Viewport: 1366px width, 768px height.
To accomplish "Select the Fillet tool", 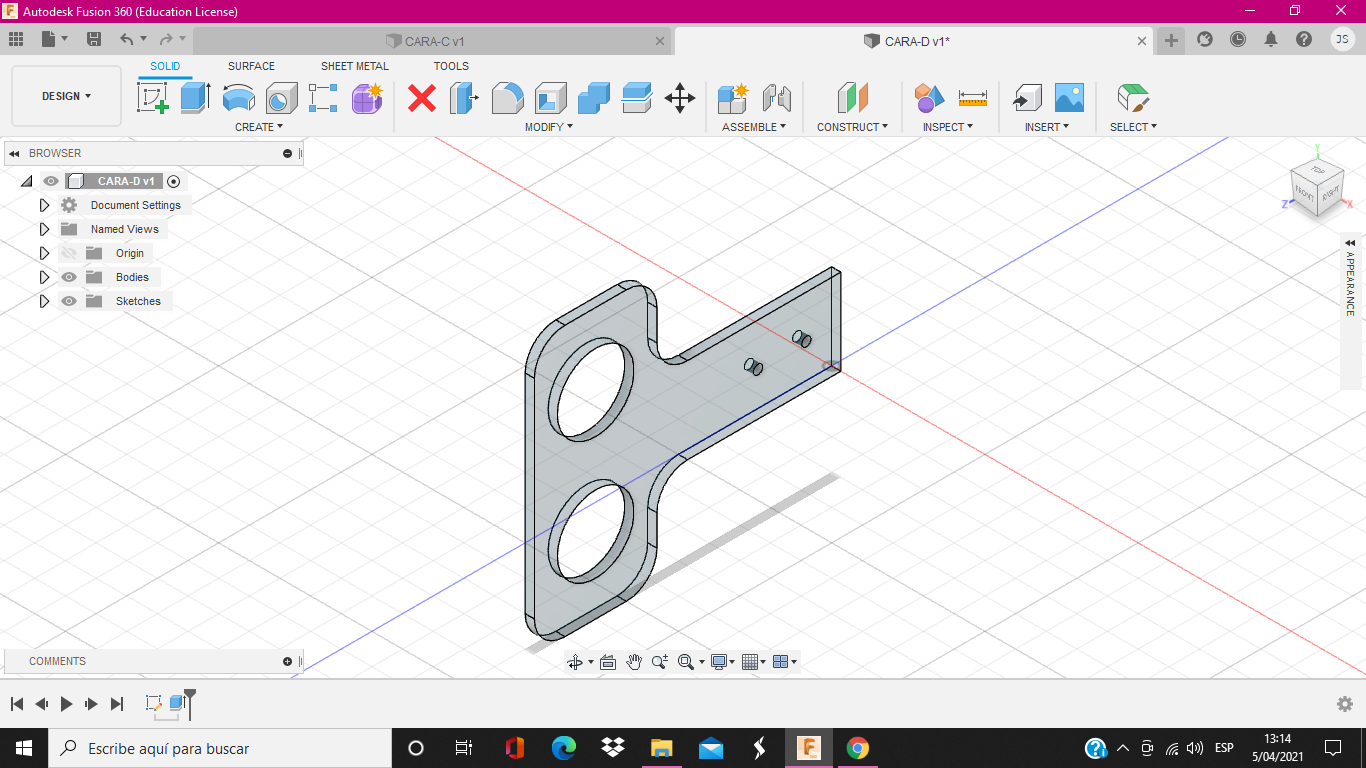I will point(508,98).
